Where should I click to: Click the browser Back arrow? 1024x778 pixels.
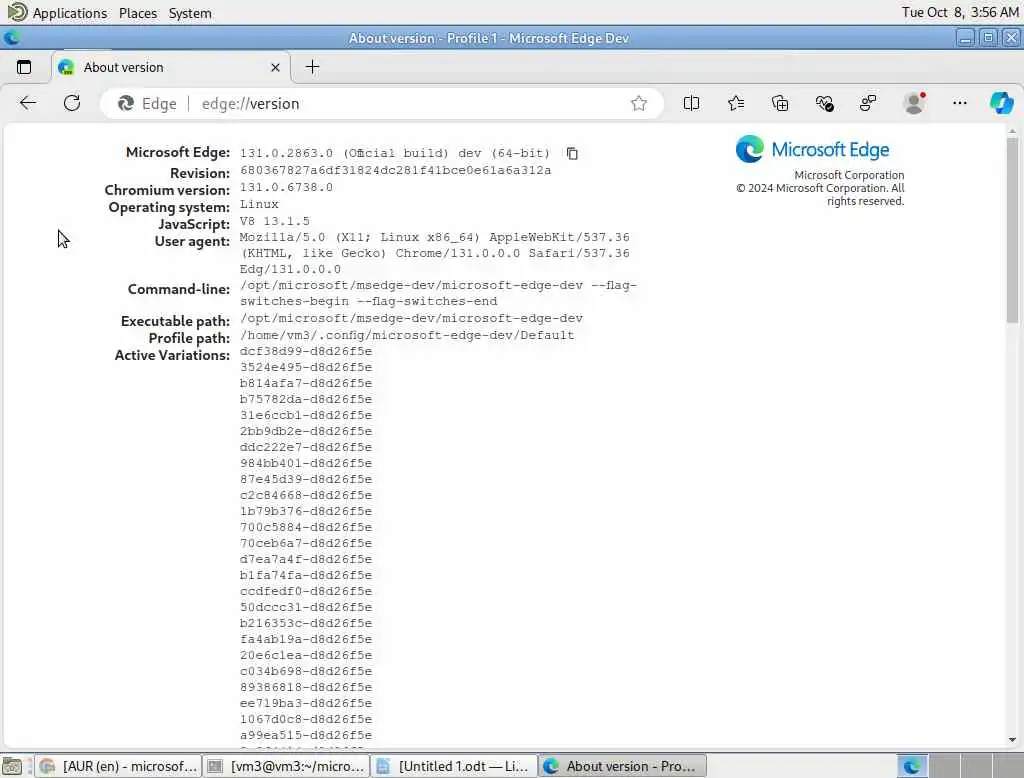point(28,103)
